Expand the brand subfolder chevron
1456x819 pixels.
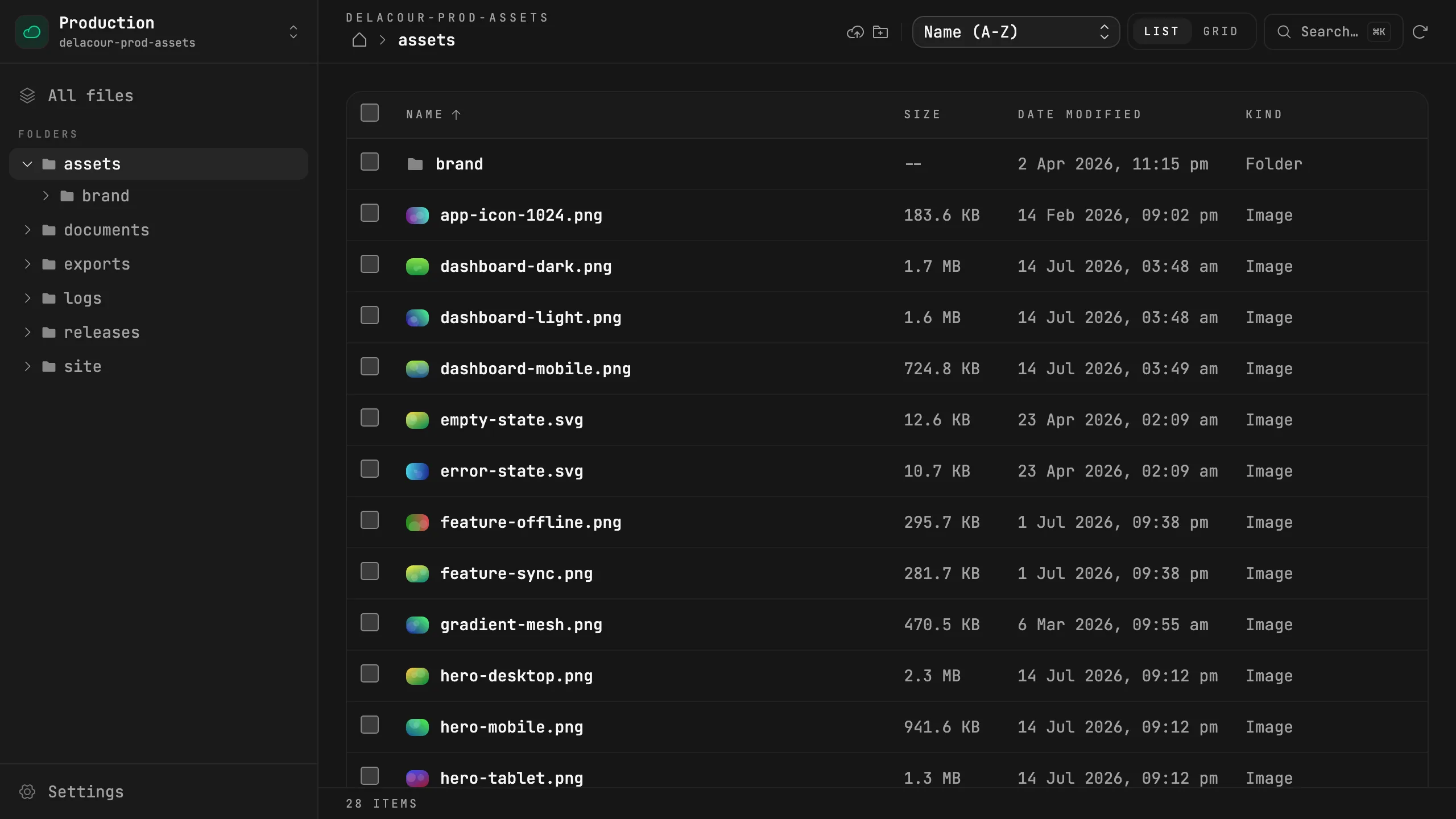(x=45, y=196)
